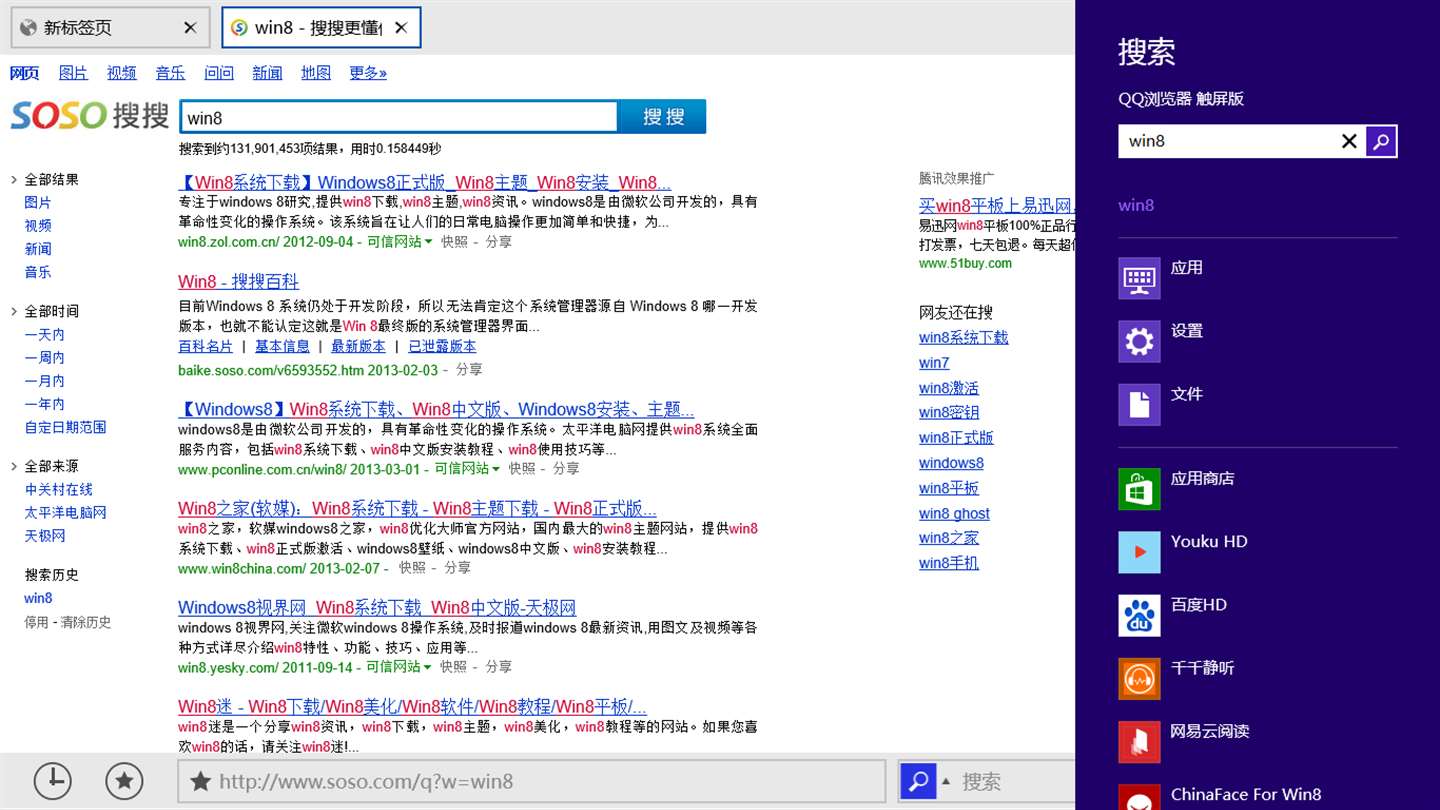Click 停用 under search history
This screenshot has height=810, width=1440.
click(x=37, y=622)
